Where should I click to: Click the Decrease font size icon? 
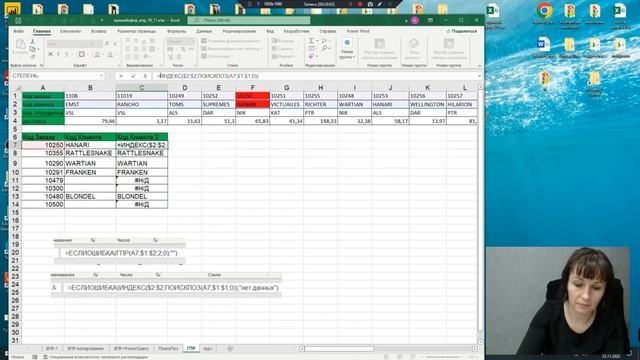[115, 43]
